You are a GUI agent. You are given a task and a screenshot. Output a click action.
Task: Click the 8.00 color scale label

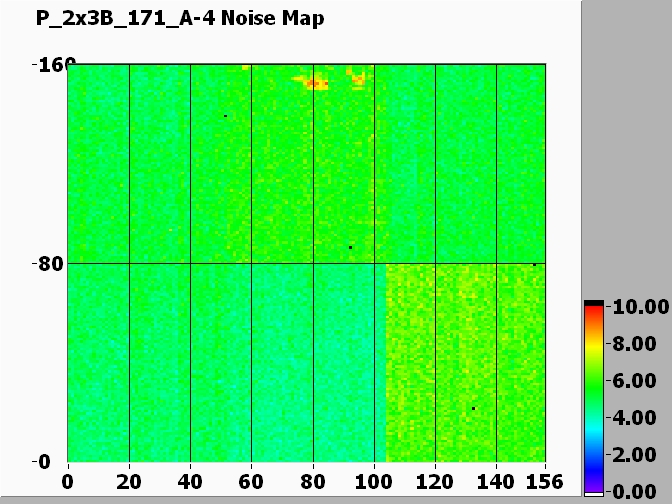[636, 343]
